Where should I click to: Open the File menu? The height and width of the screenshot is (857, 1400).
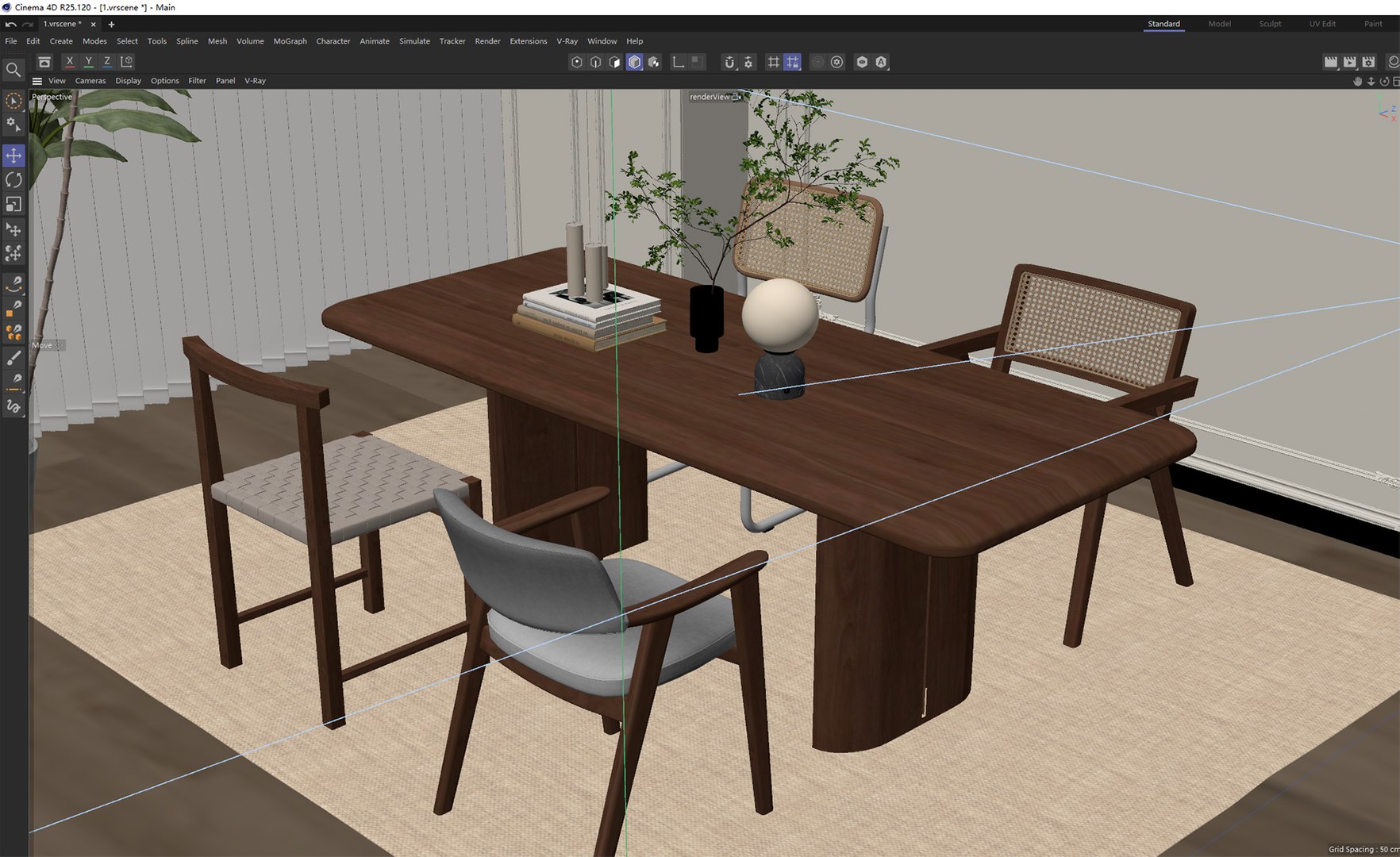[x=11, y=41]
